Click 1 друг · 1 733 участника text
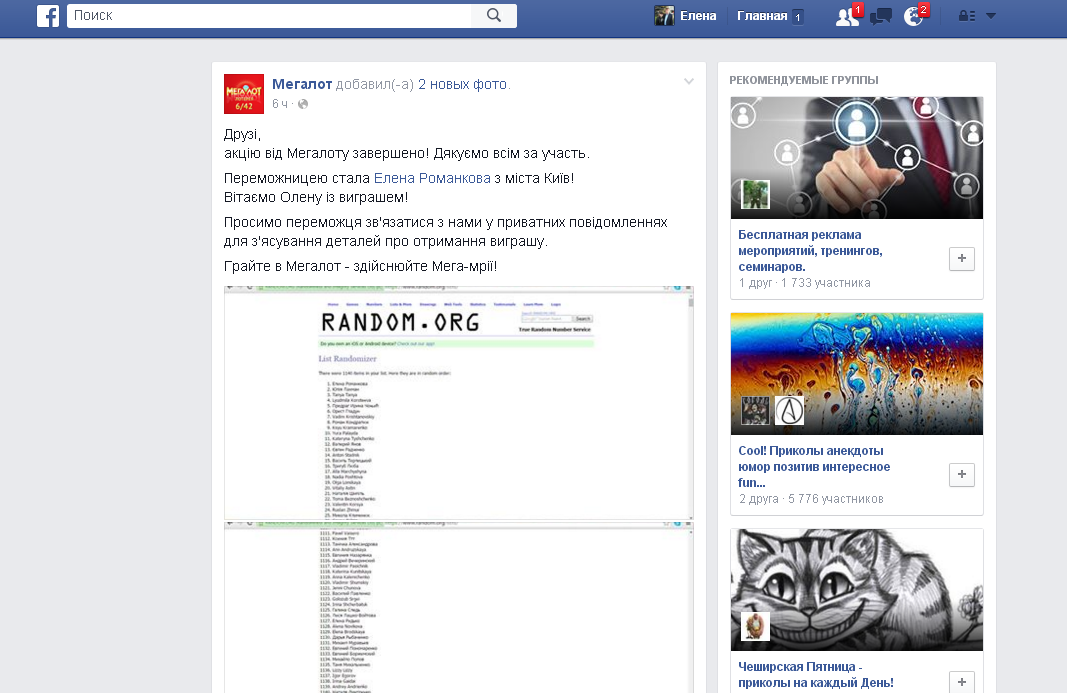The image size is (1067, 693). click(804, 283)
